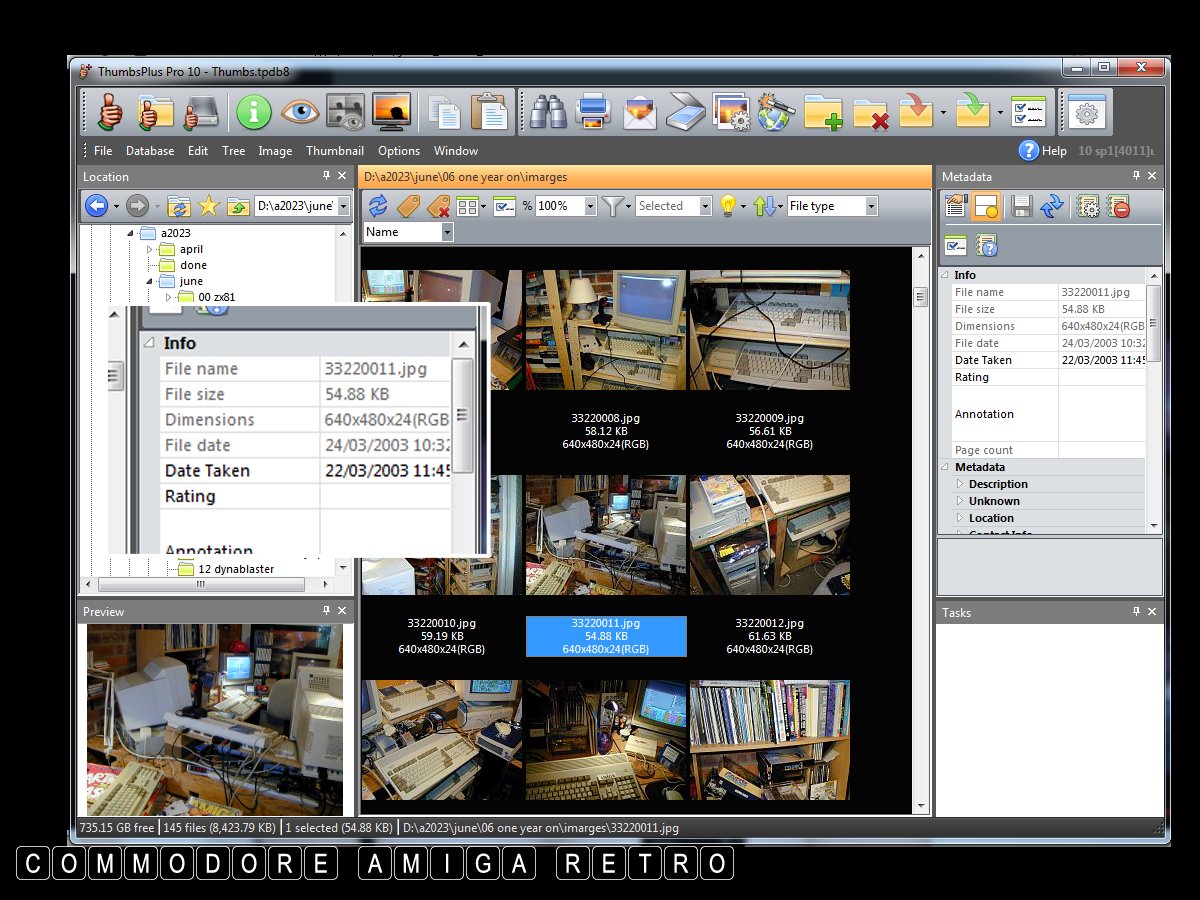Viewport: 1200px width, 900px height.
Task: Toggle the filter funnel button
Action: click(614, 206)
